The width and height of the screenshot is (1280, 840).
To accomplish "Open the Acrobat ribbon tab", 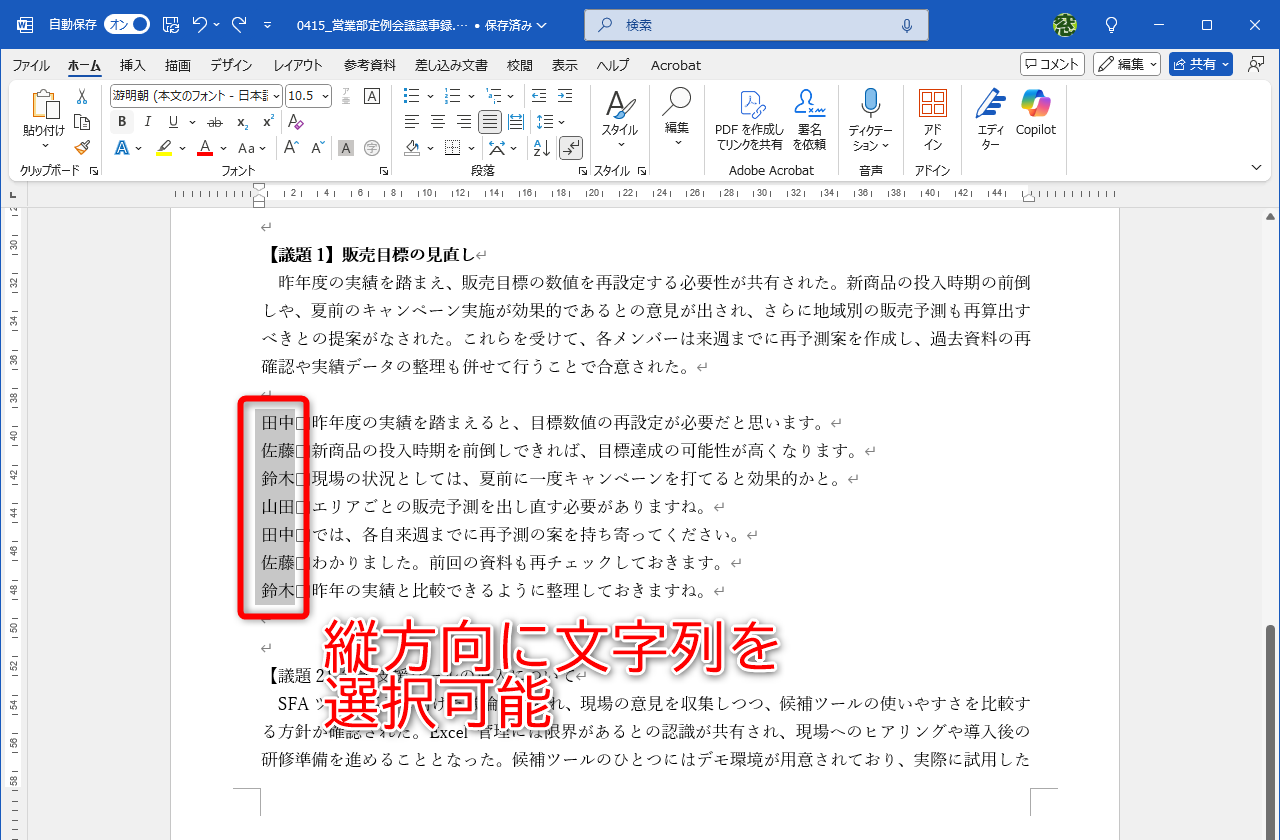I will [675, 65].
